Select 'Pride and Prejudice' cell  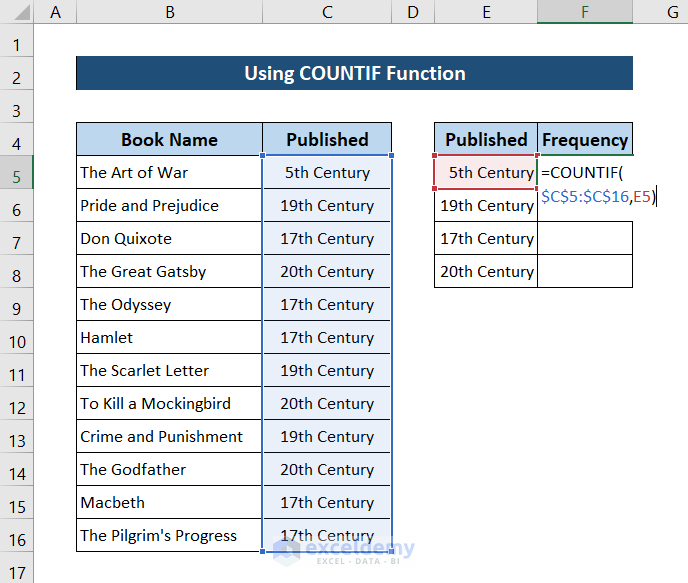point(170,205)
